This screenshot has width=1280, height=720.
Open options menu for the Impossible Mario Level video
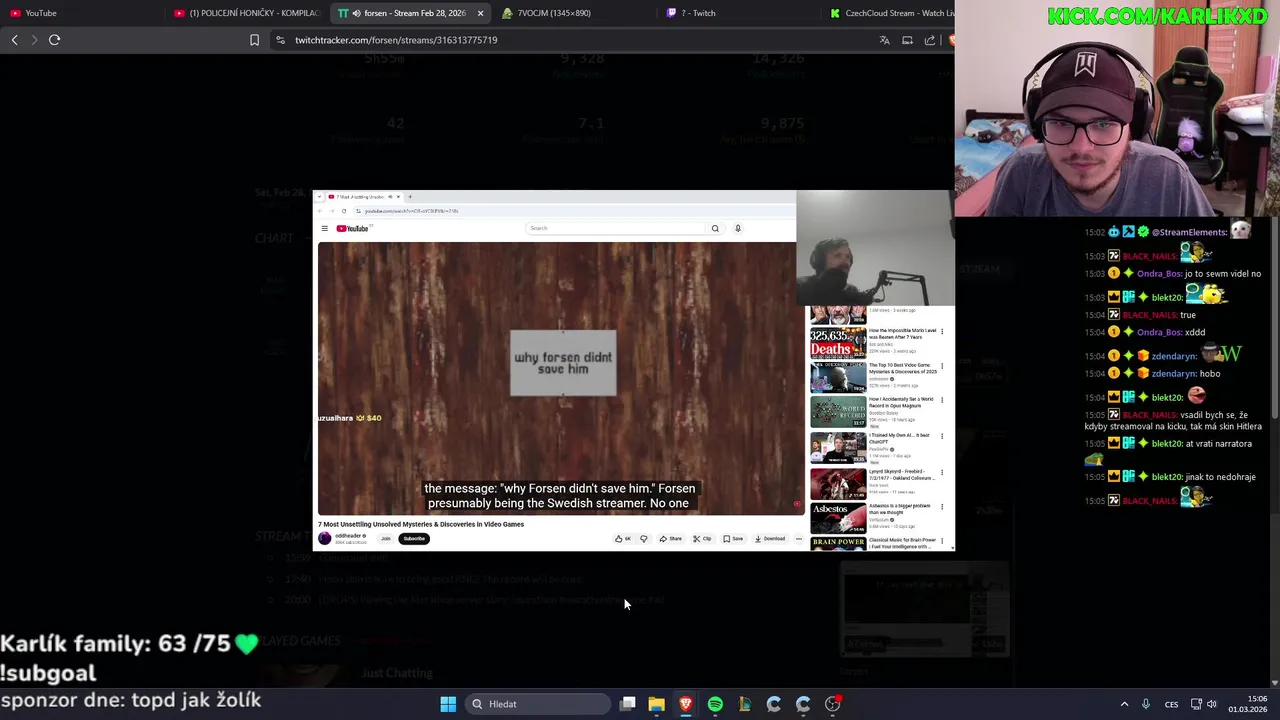click(x=942, y=332)
